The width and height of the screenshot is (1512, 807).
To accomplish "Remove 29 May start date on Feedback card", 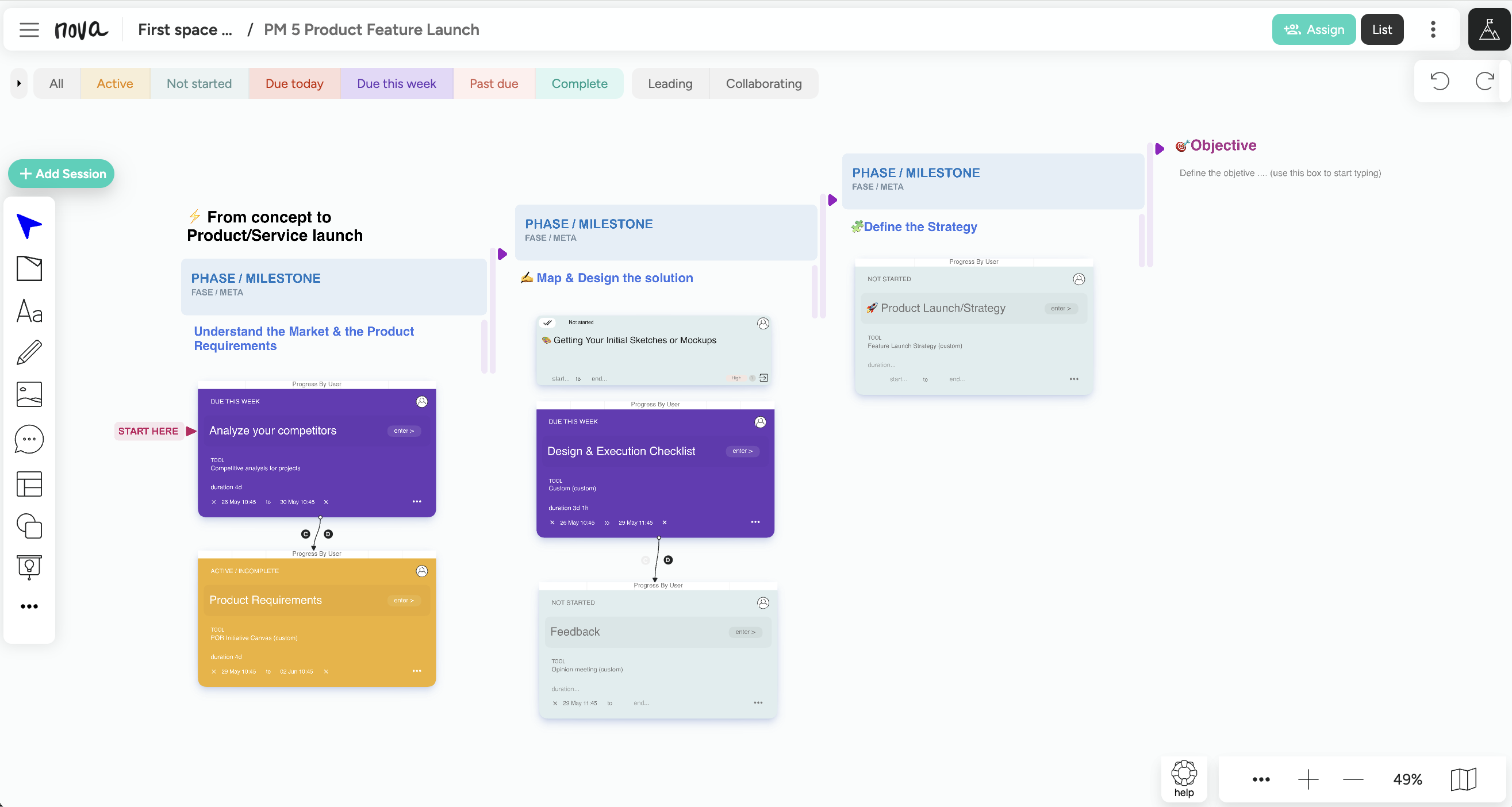I will point(555,703).
